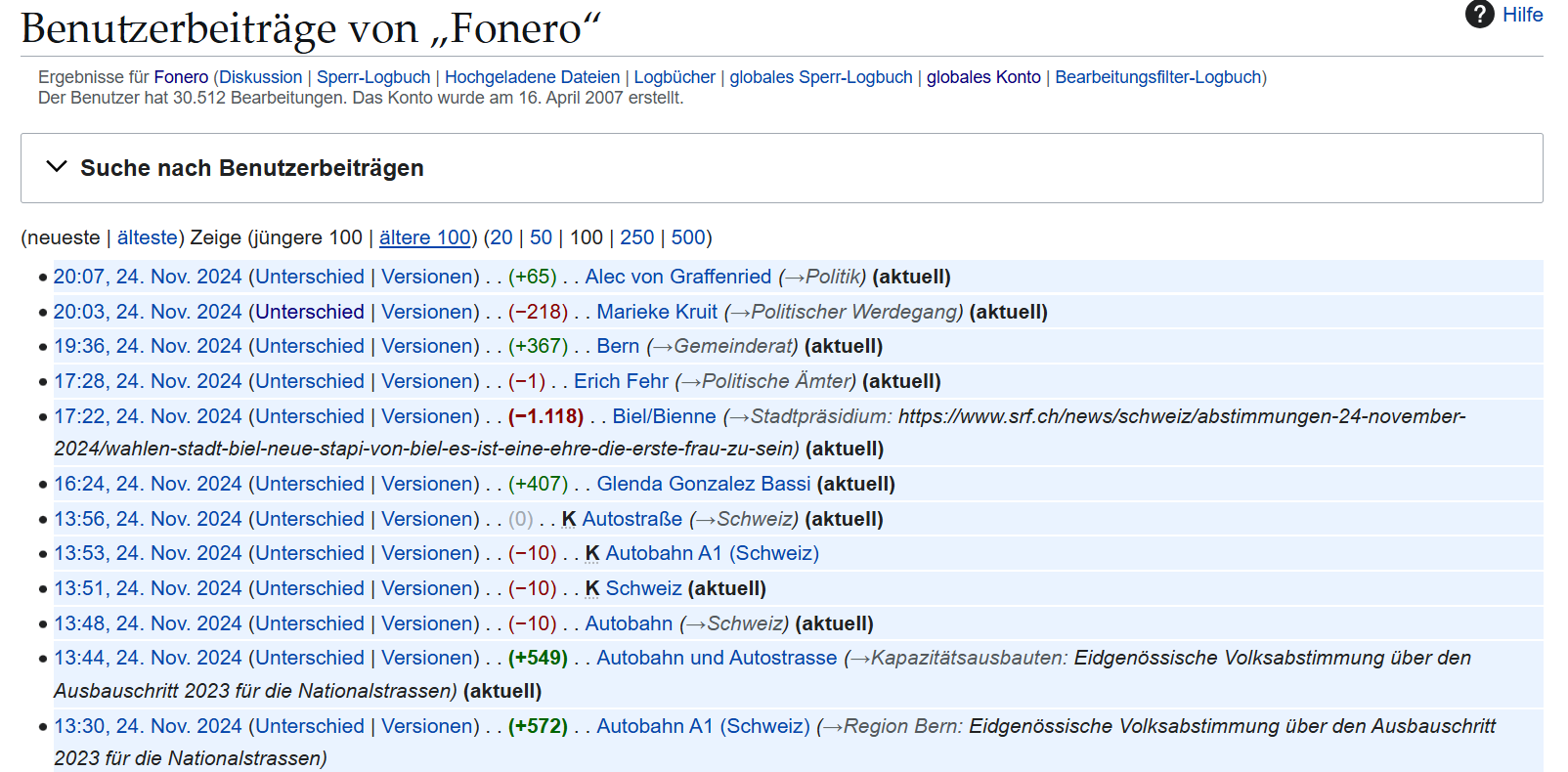The width and height of the screenshot is (1568, 772).
Task: Open the 17:28, 24. Nov. 2024 revision
Action: coord(148,381)
